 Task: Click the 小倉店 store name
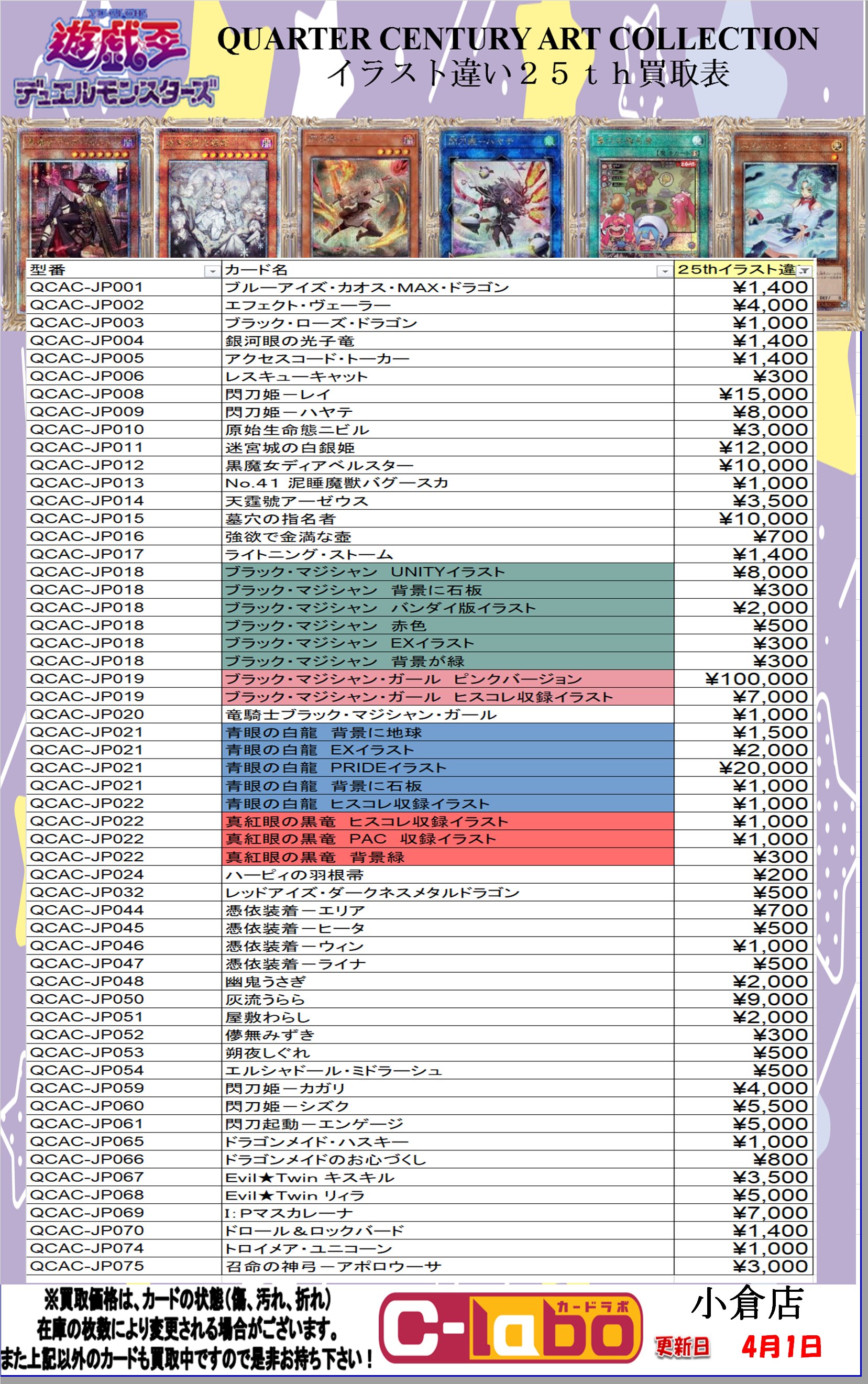pyautogui.click(x=747, y=1304)
